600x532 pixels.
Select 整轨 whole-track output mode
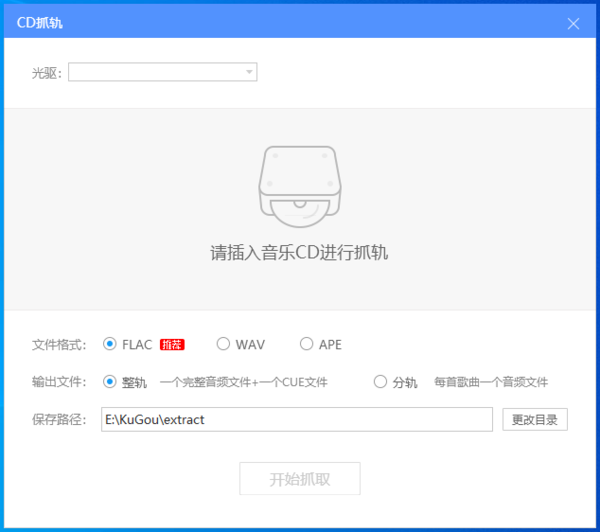click(x=110, y=381)
